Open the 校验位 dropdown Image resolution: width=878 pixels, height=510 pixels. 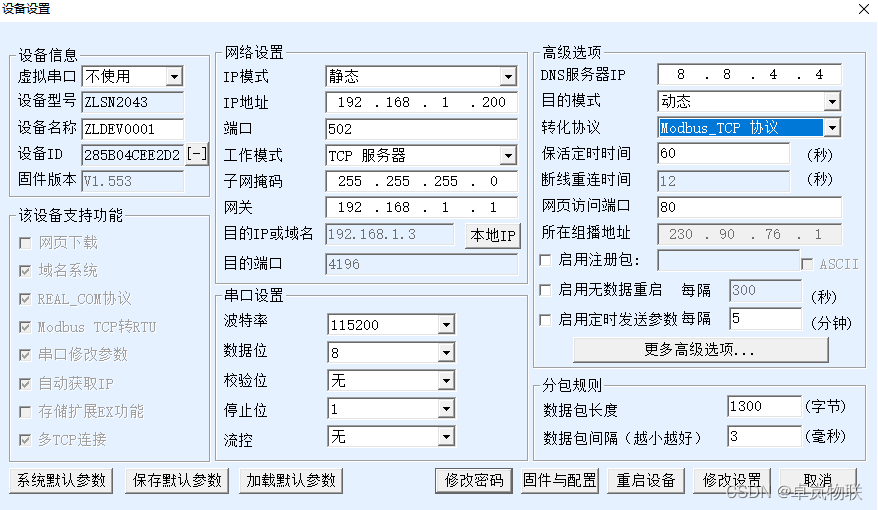446,381
